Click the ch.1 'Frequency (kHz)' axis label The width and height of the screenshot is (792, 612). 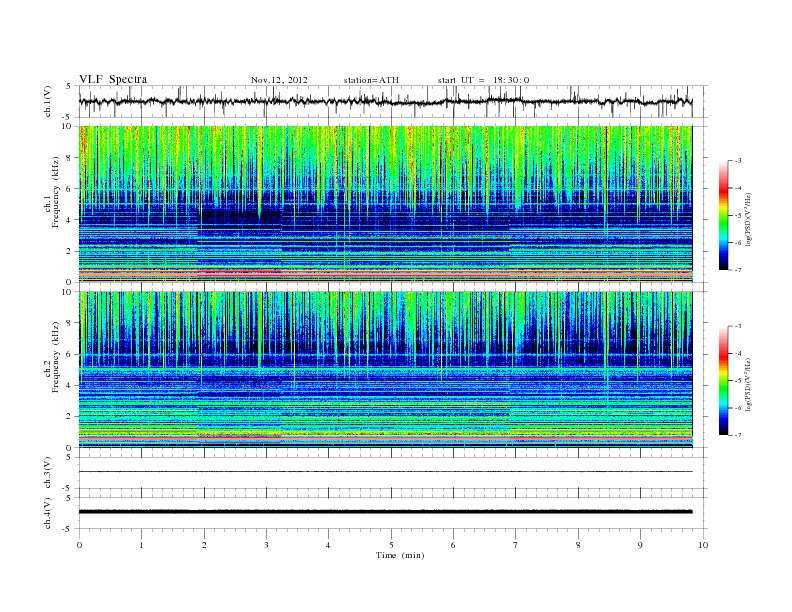point(56,192)
